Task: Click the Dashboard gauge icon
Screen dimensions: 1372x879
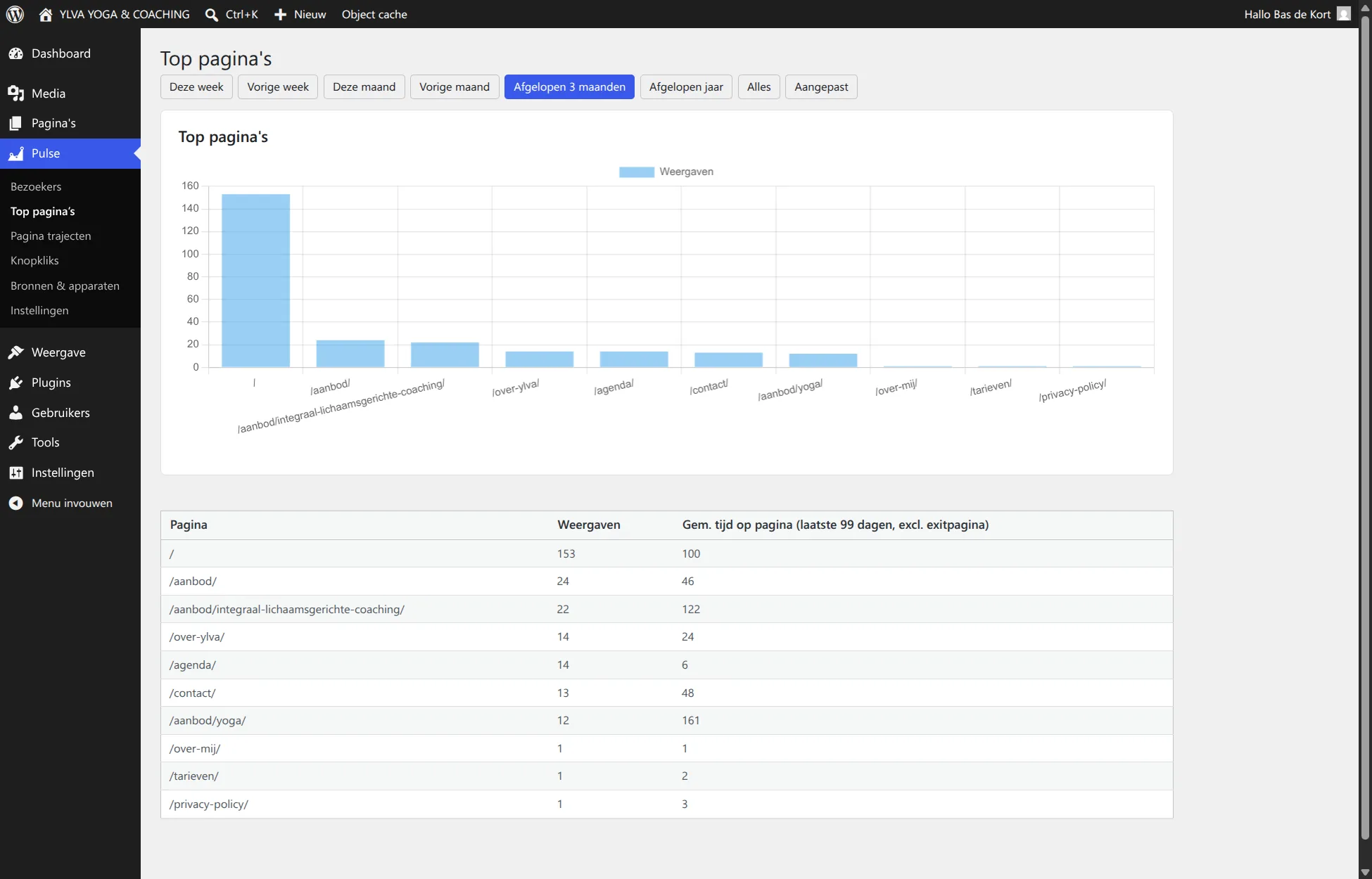Action: coord(15,53)
